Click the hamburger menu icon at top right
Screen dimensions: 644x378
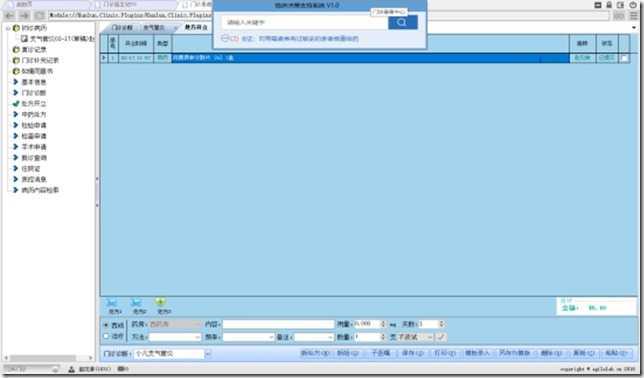(634, 16)
